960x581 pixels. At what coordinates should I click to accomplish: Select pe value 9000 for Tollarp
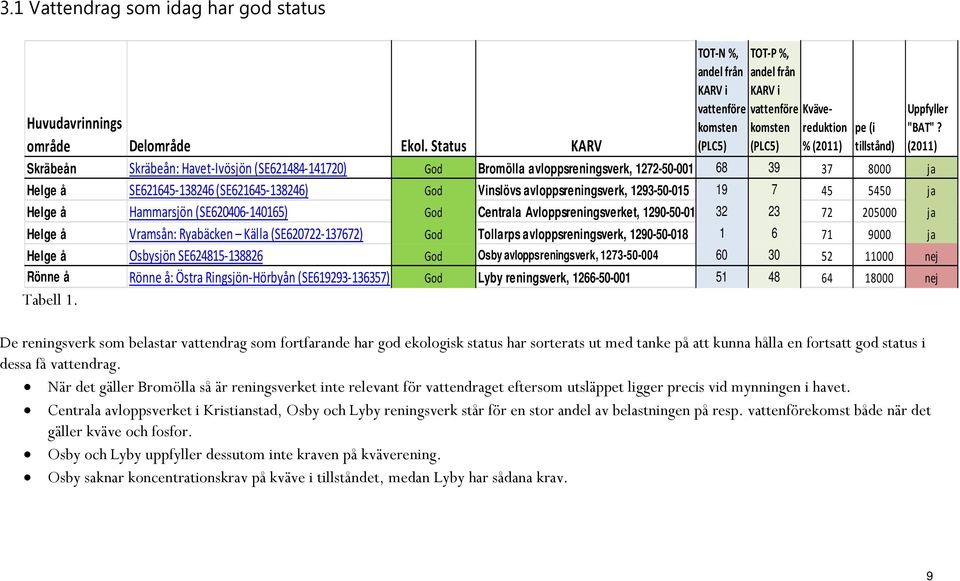coord(879,234)
